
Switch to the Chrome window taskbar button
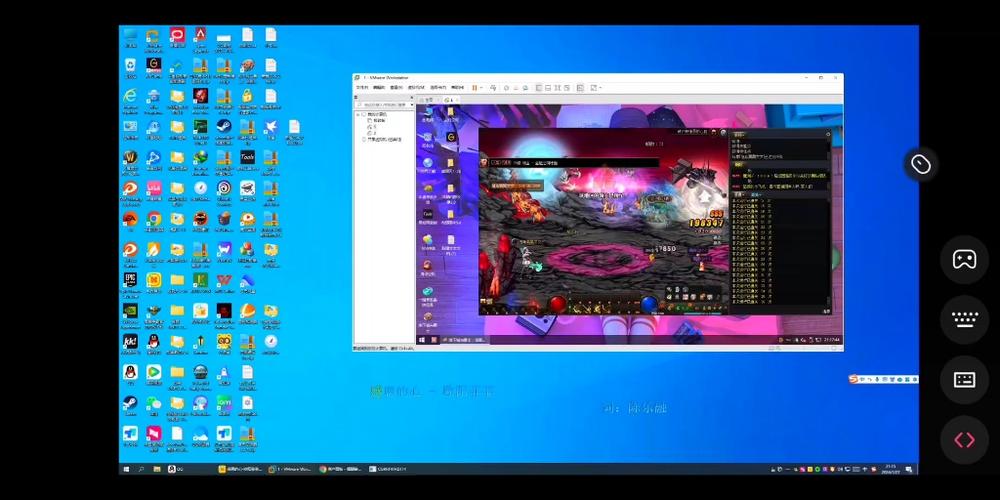click(341, 469)
